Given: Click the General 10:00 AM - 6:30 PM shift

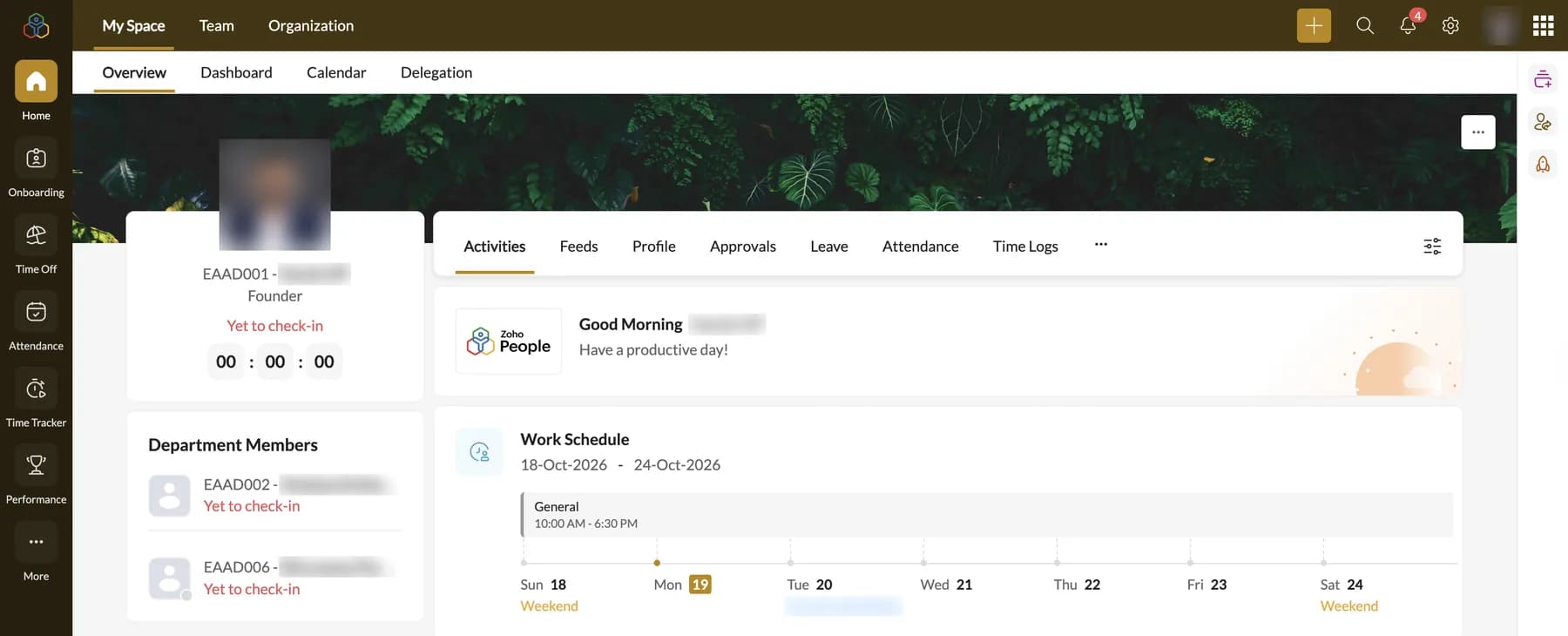Looking at the screenshot, I should (987, 515).
